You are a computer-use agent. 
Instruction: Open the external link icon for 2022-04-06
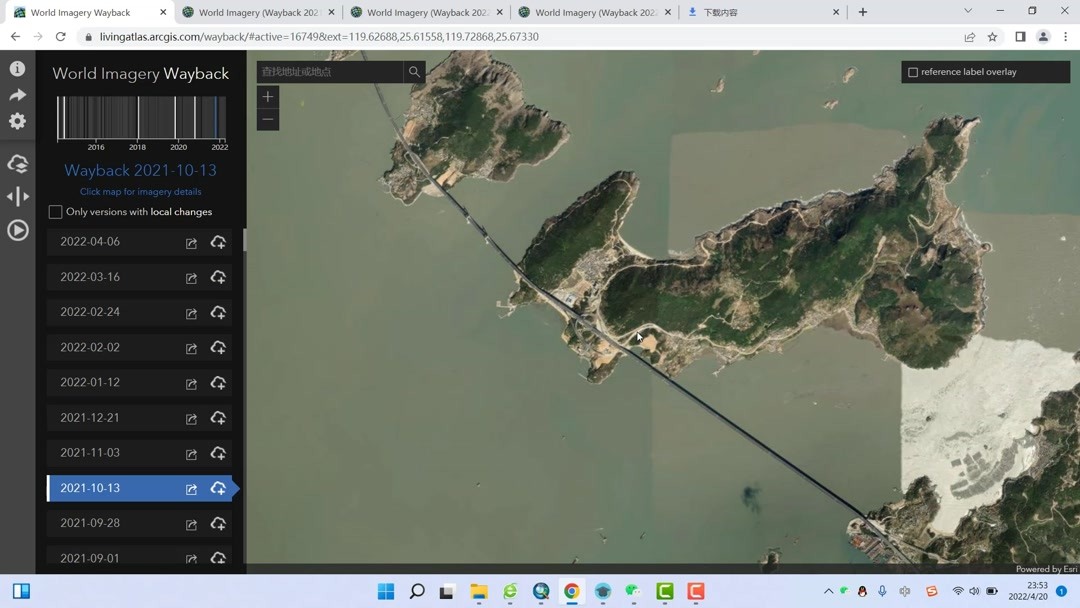[191, 242]
